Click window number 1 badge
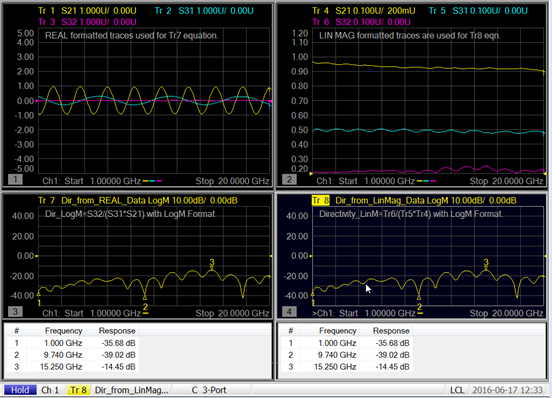Viewport: 552px width, 398px height. (15, 179)
